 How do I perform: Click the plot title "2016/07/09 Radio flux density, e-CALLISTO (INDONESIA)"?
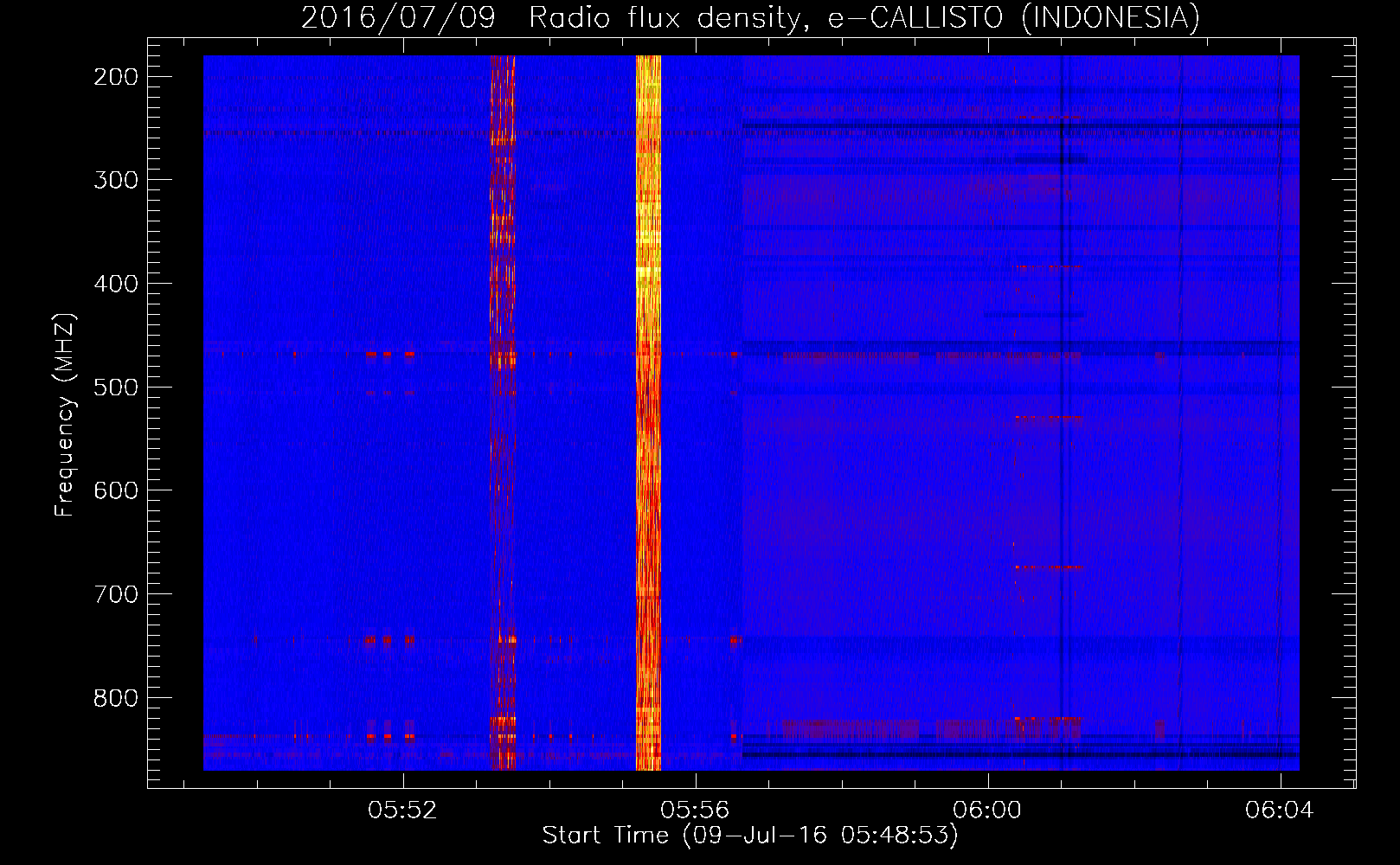click(750, 17)
